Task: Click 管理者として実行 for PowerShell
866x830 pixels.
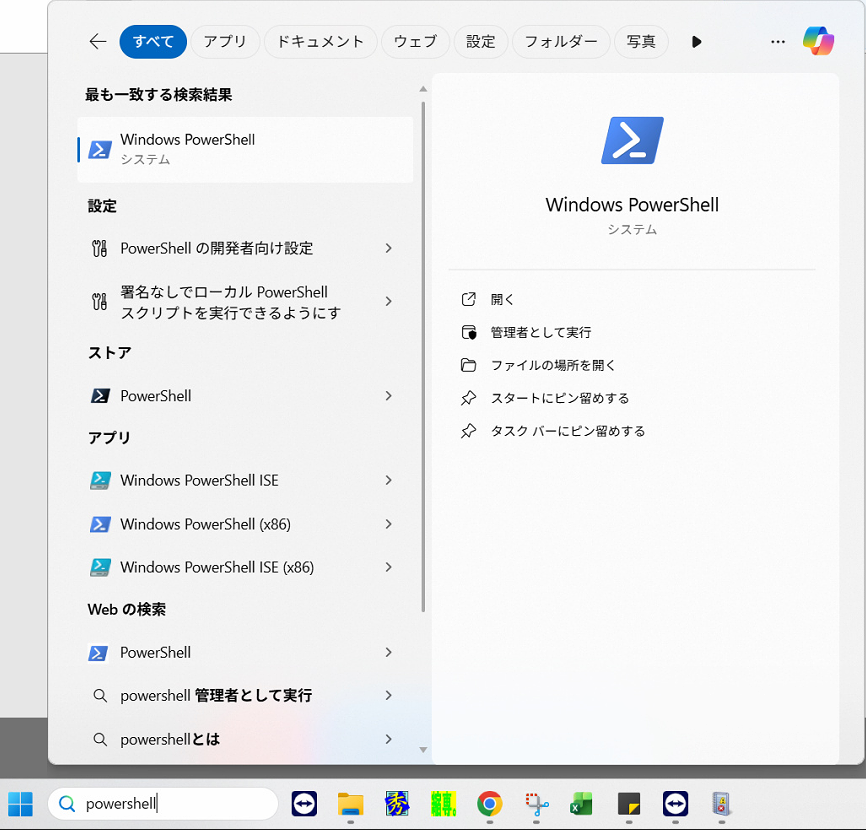Action: pyautogui.click(x=540, y=332)
